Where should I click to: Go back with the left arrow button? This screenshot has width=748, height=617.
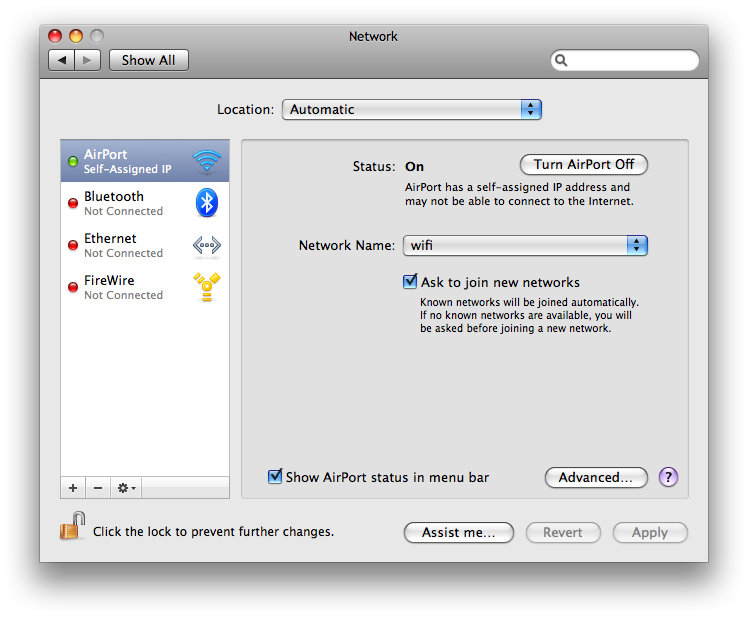pyautogui.click(x=62, y=60)
